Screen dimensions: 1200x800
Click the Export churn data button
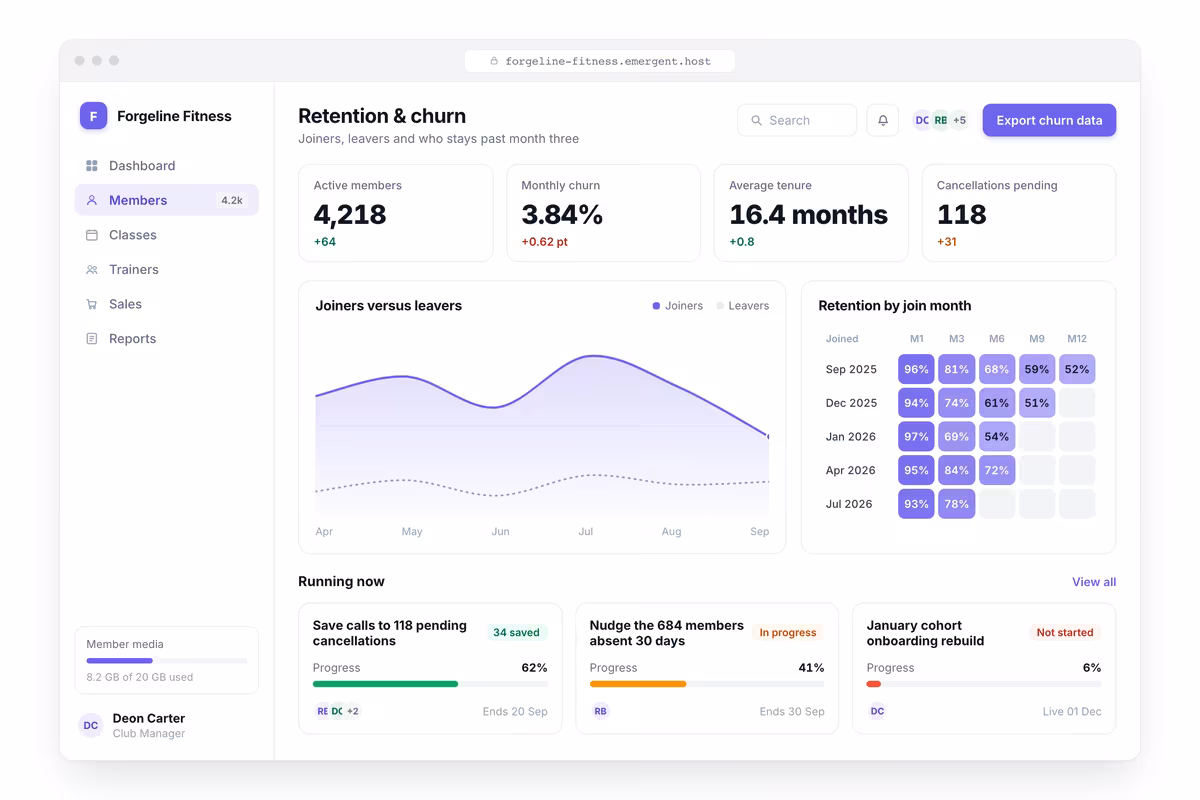1049,120
